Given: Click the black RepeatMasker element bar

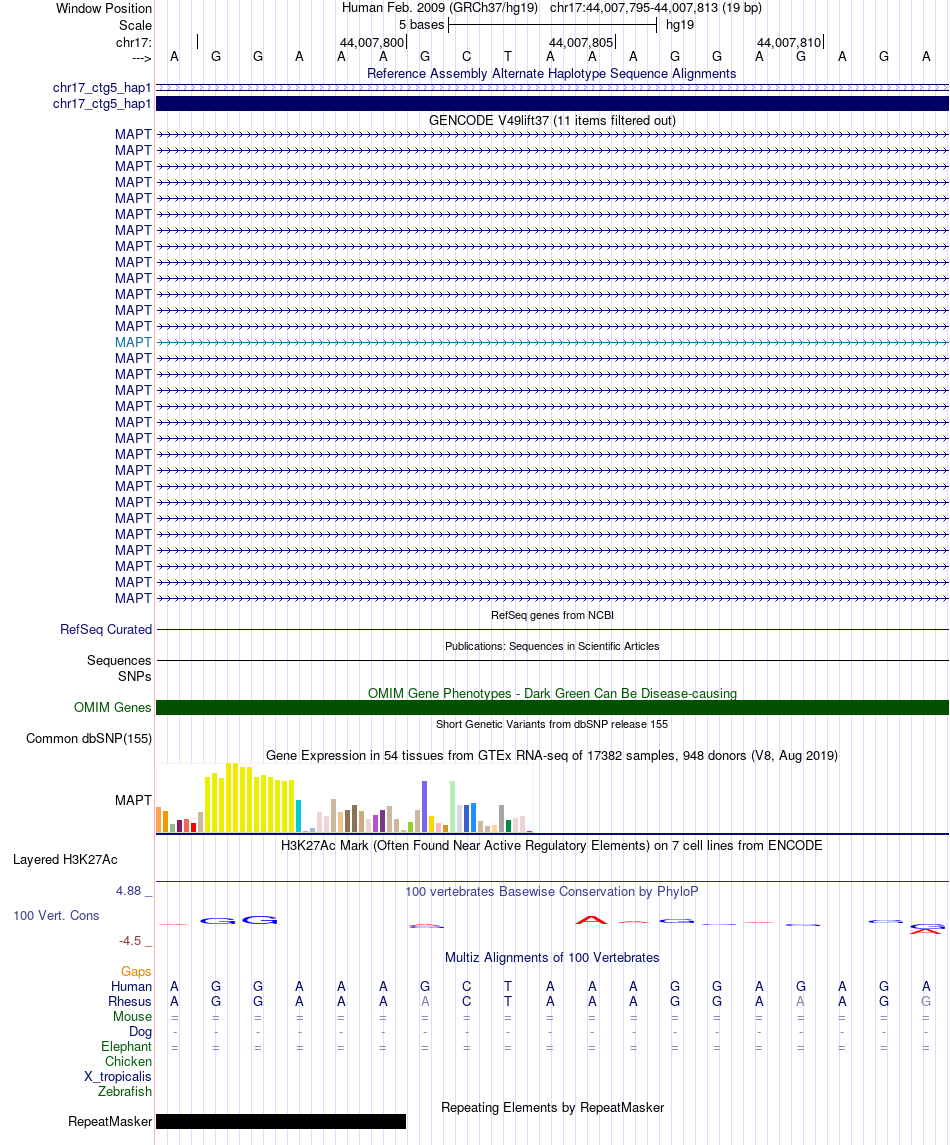Looking at the screenshot, I should pyautogui.click(x=281, y=1122).
